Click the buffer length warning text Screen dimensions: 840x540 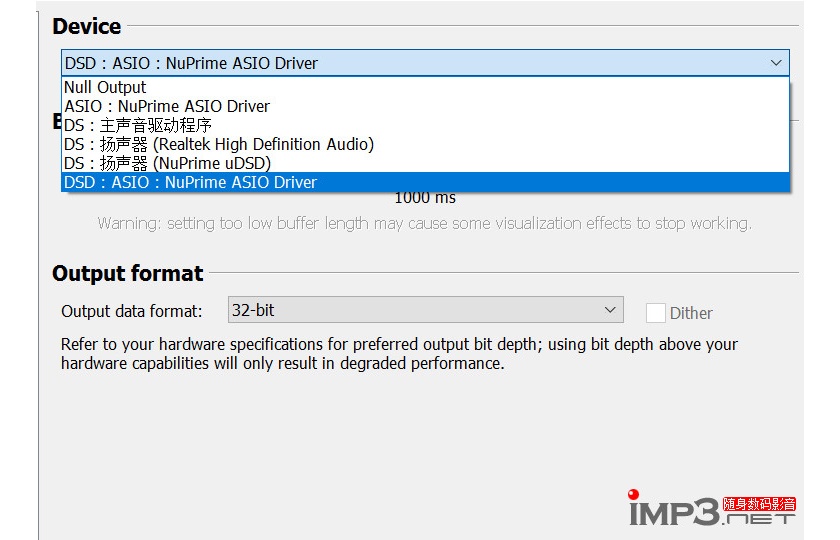click(x=424, y=223)
